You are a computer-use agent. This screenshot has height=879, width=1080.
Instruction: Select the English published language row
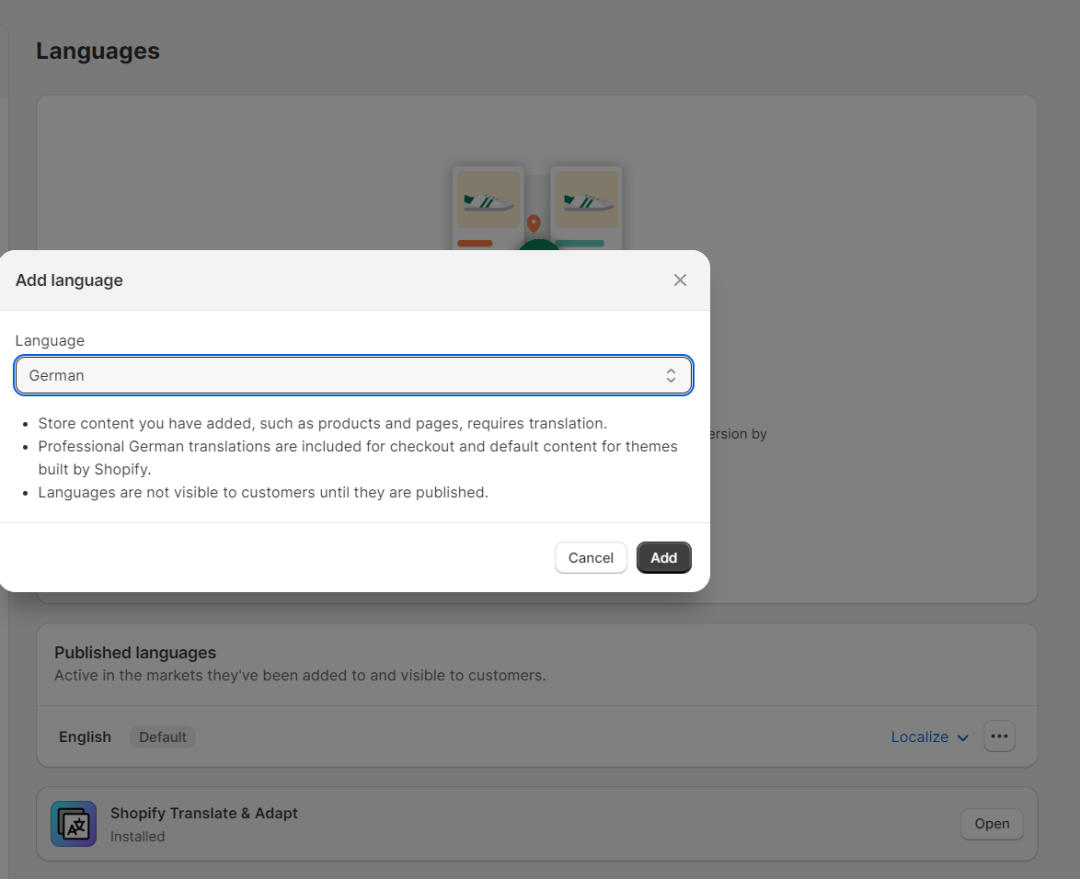tap(537, 736)
